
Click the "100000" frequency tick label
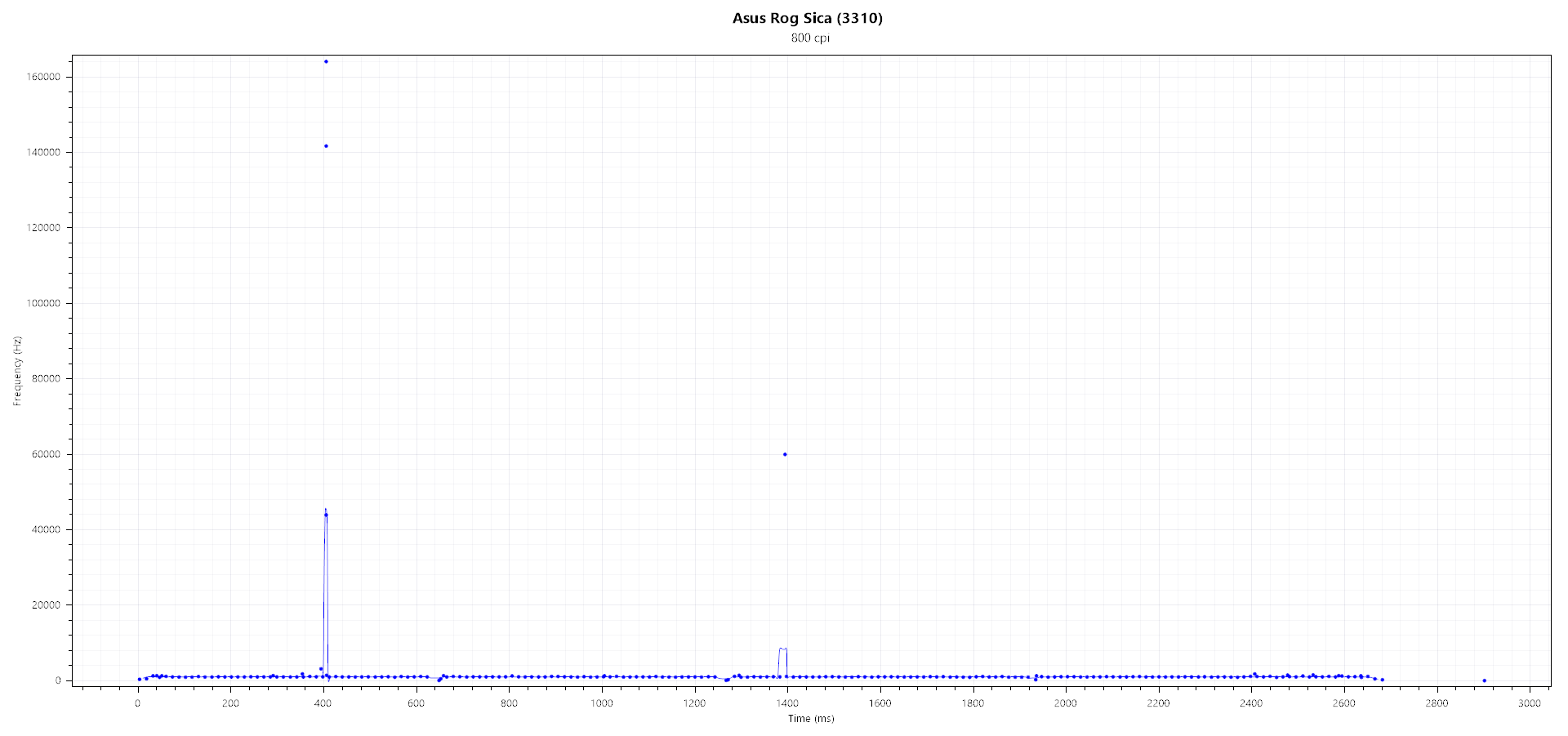click(44, 303)
